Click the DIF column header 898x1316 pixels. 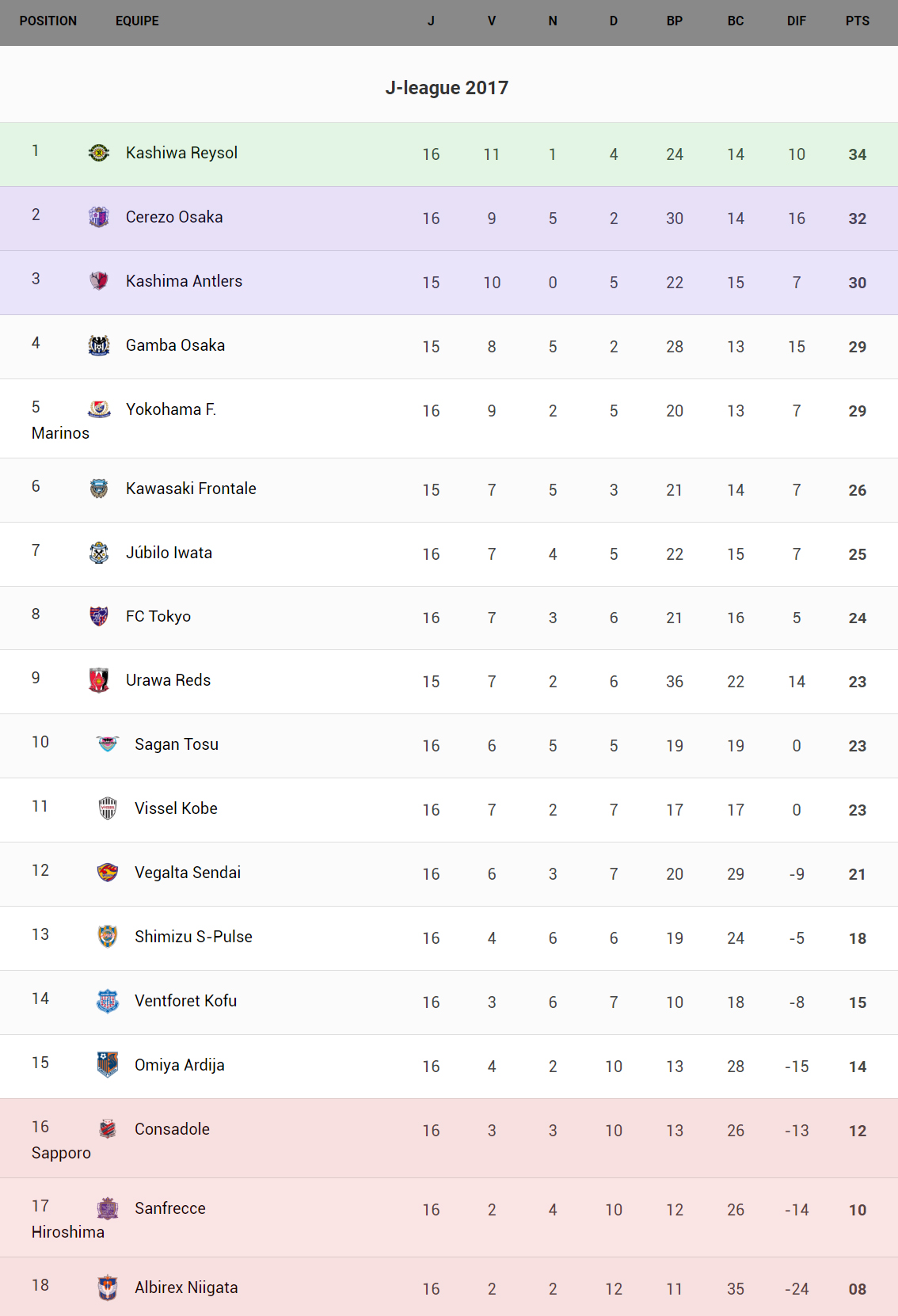tap(796, 21)
